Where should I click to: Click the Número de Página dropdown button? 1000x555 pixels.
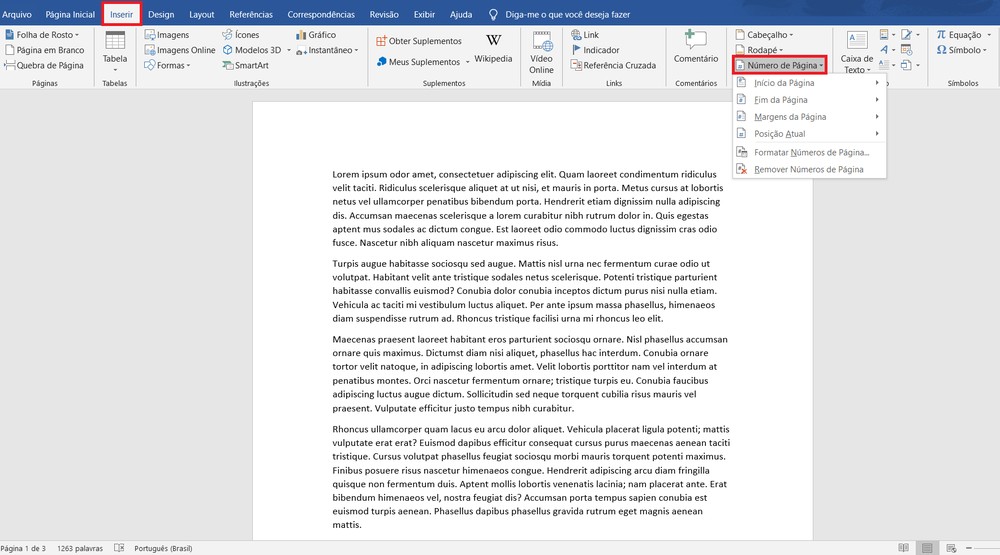point(779,65)
